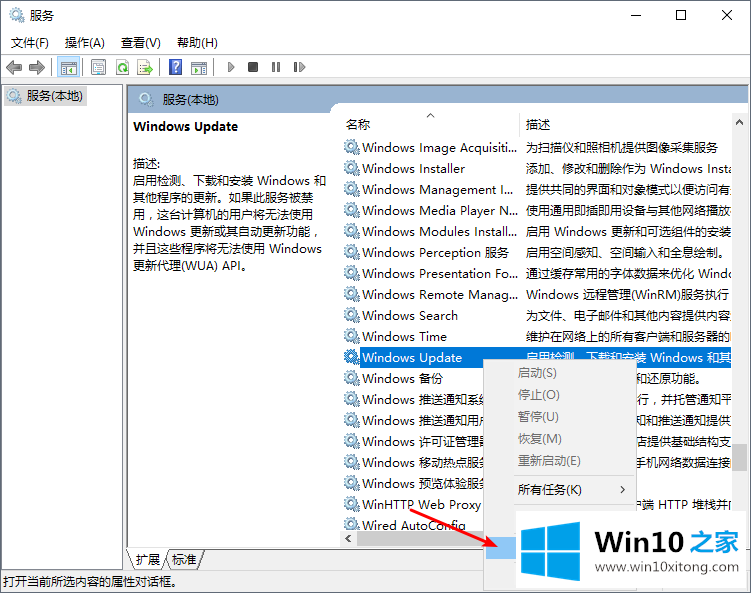Viewport: 751px width, 593px height.
Task: Refresh the services list via toolbar icon
Action: coord(122,67)
